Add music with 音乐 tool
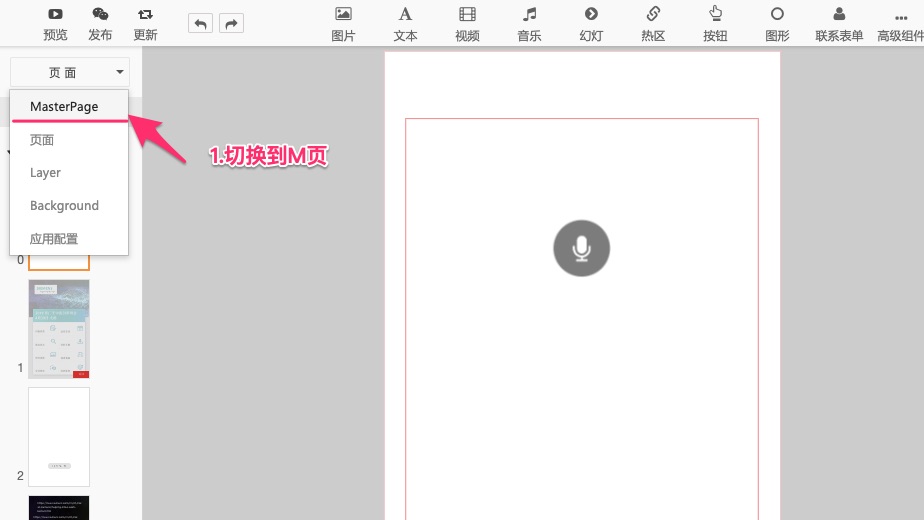Viewport: 924px width, 520px height. 529,15
